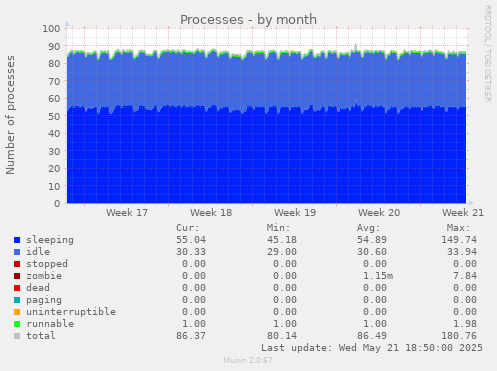Click the 'Number of processes' axis label
Viewport: 497px width, 371px height.
10,115
